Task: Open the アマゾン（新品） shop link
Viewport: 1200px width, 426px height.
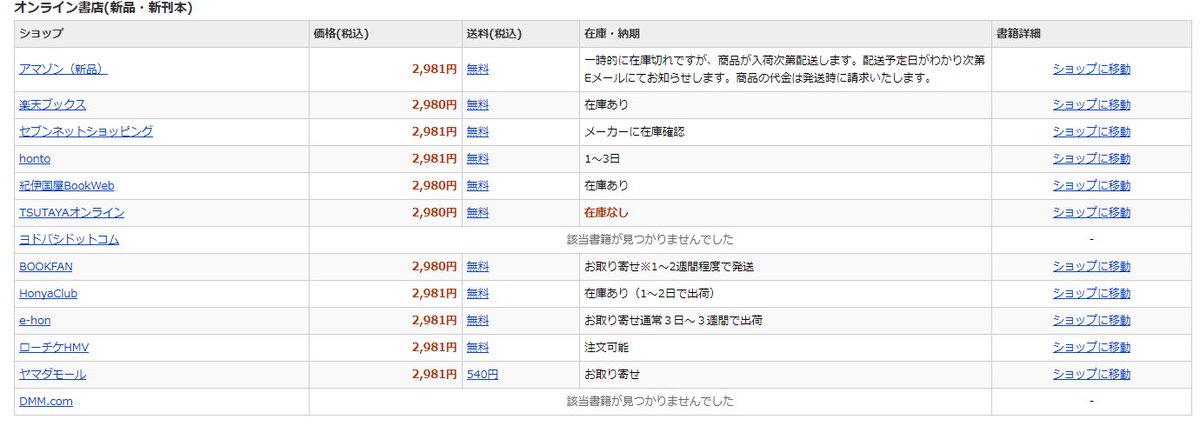Action: 63,69
